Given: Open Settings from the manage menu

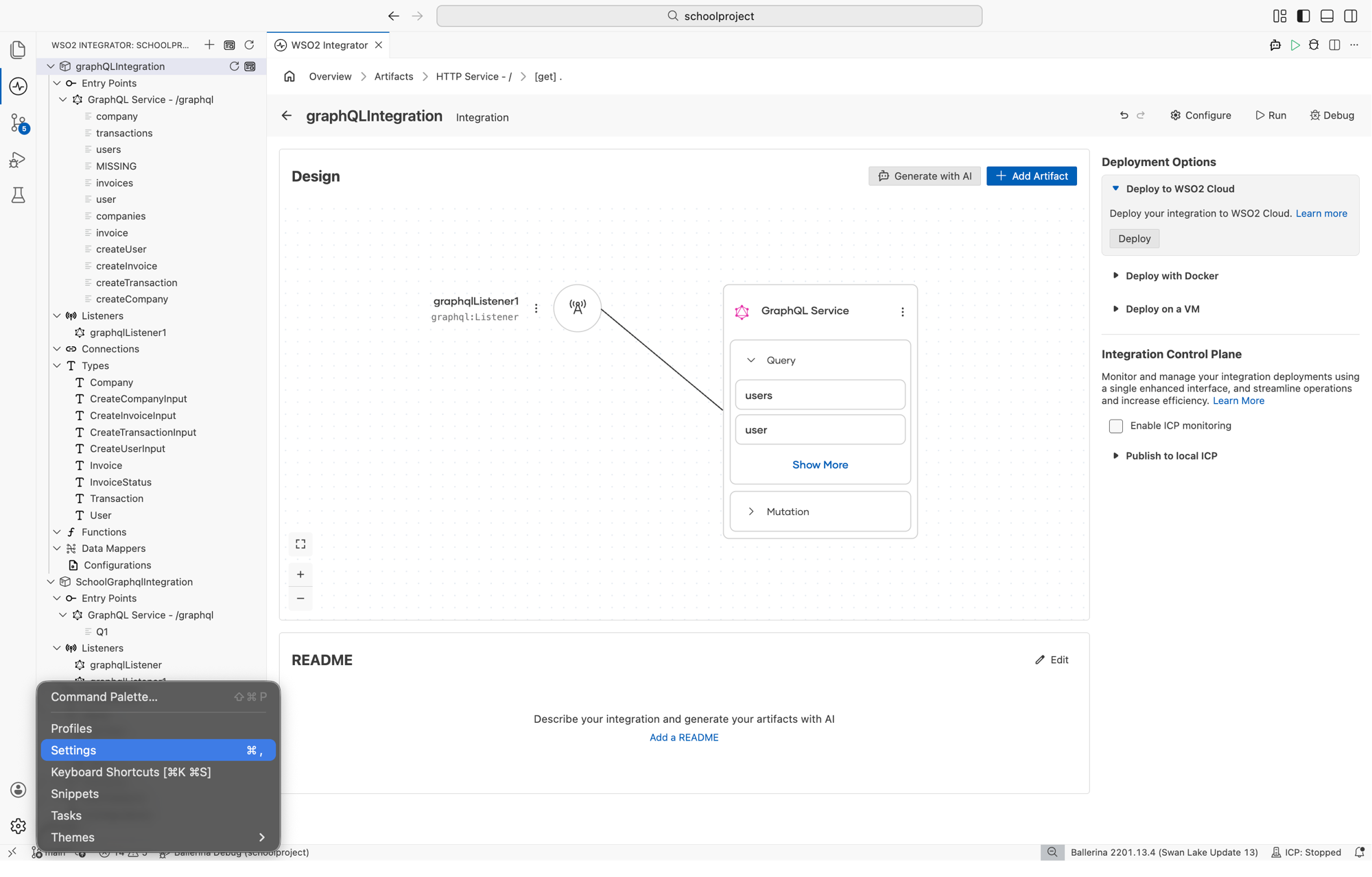Looking at the screenshot, I should (158, 751).
